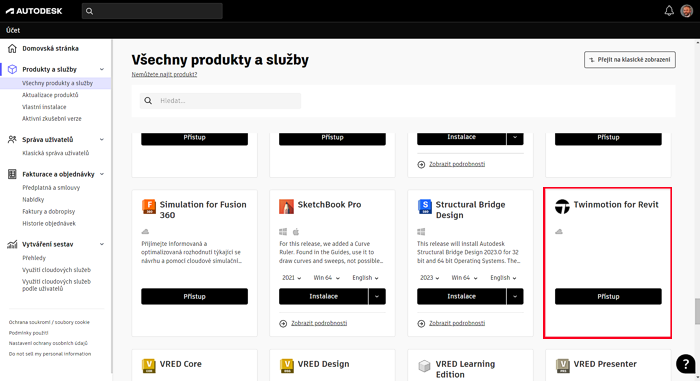Open SketchBook Pro version 2021 dropdown
The image size is (700, 381).
tap(292, 278)
